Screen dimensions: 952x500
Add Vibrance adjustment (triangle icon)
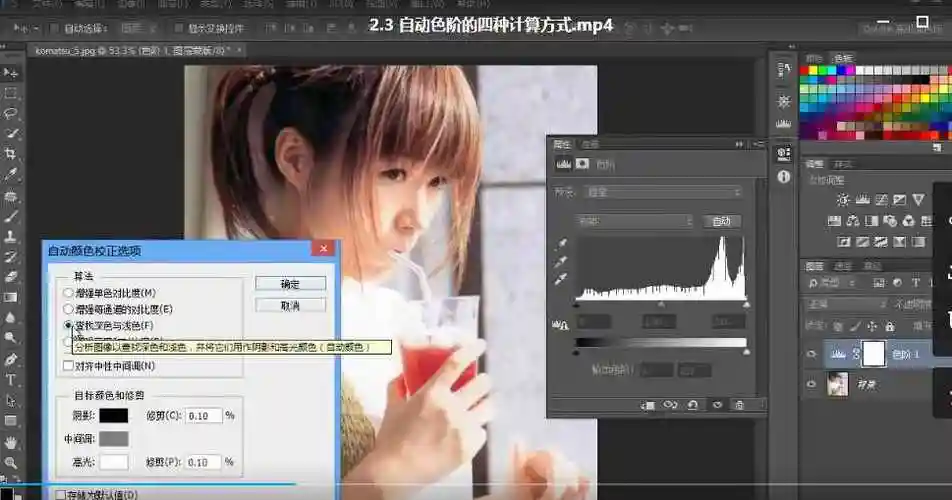(919, 200)
